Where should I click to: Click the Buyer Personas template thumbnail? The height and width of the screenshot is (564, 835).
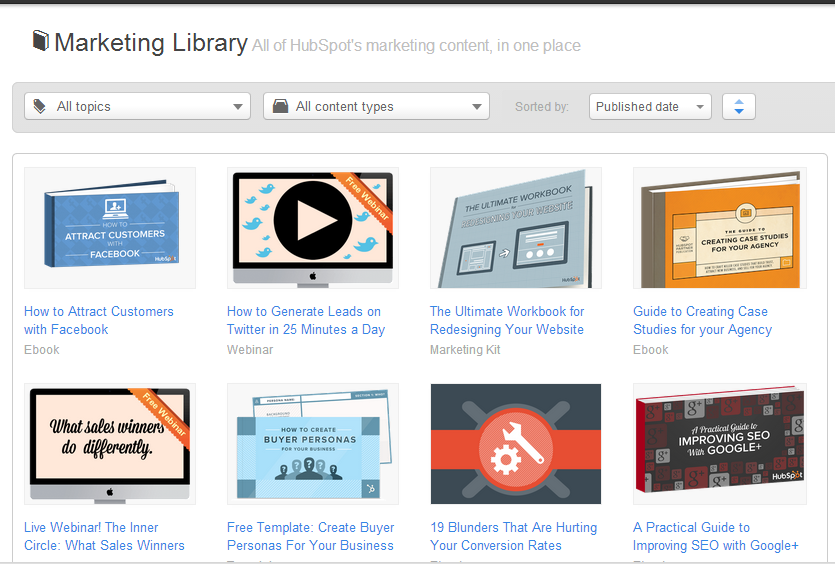point(313,444)
